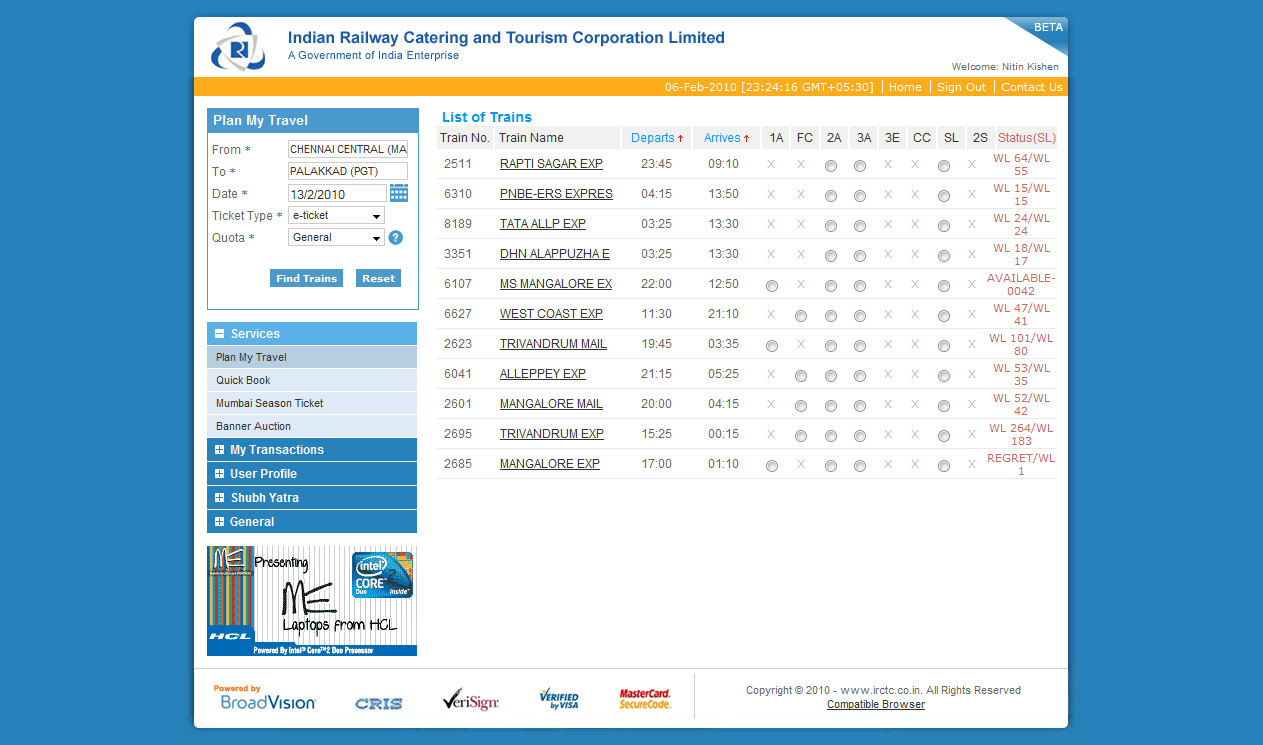Click train number 2511
Image resolution: width=1263 pixels, height=745 pixels.
pyautogui.click(x=458, y=164)
